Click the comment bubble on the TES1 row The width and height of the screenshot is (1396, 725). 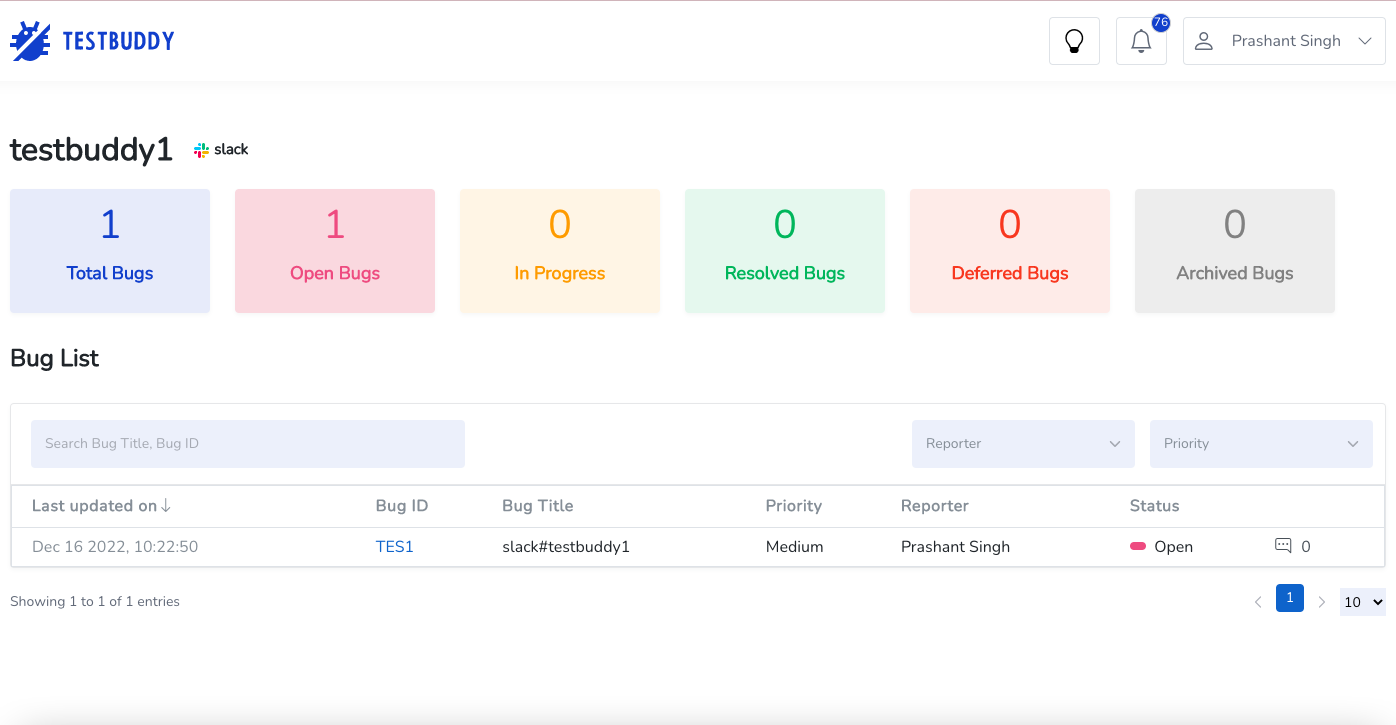click(1282, 546)
